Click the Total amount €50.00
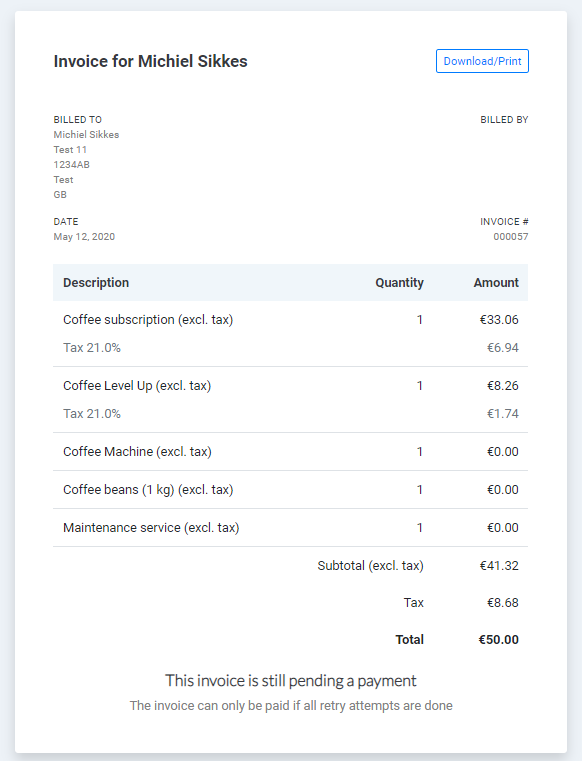This screenshot has width=582, height=761. 499,640
